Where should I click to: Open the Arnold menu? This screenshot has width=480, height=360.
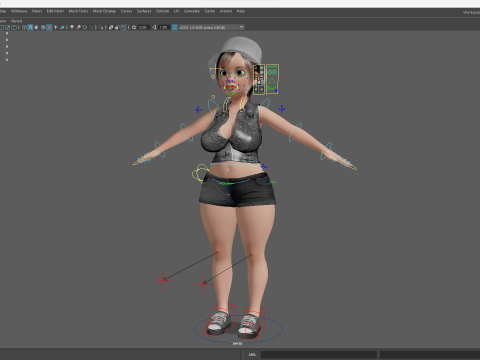[226, 11]
